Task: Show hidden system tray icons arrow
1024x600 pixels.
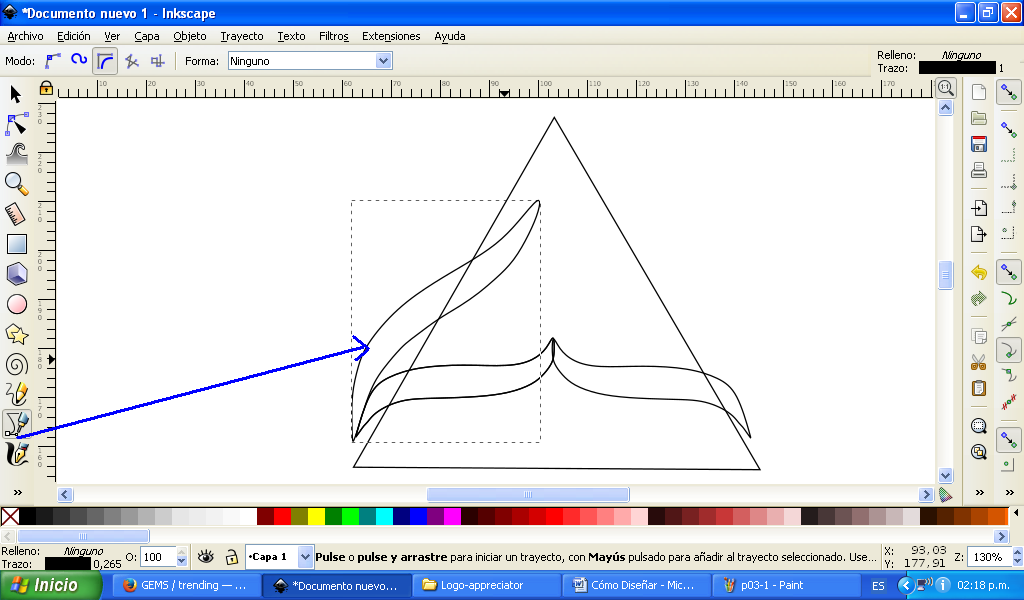Action: 905,585
